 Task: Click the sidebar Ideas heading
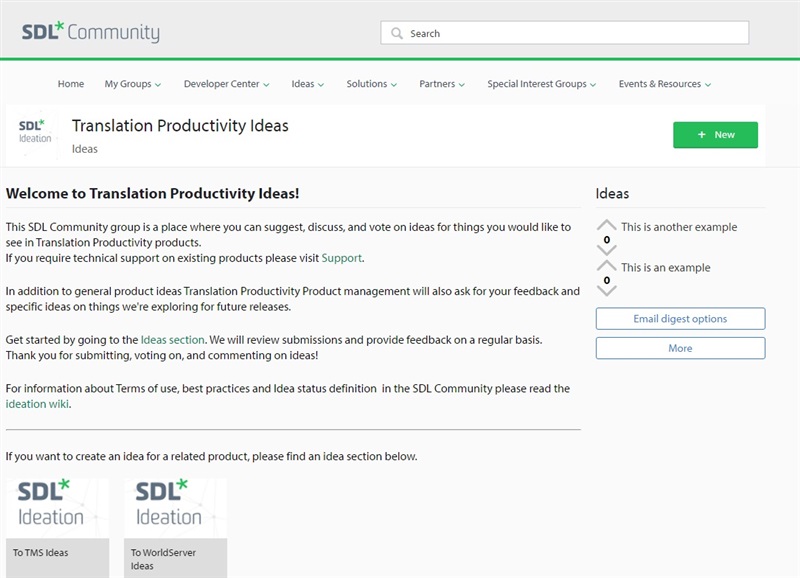pyautogui.click(x=612, y=193)
